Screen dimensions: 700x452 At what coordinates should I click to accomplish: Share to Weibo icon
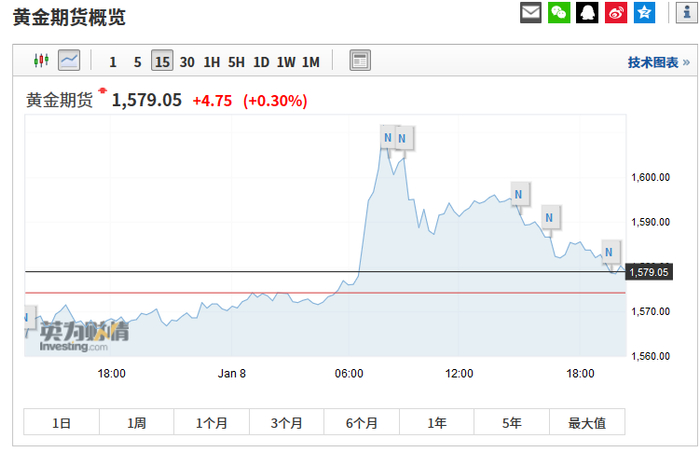point(617,13)
